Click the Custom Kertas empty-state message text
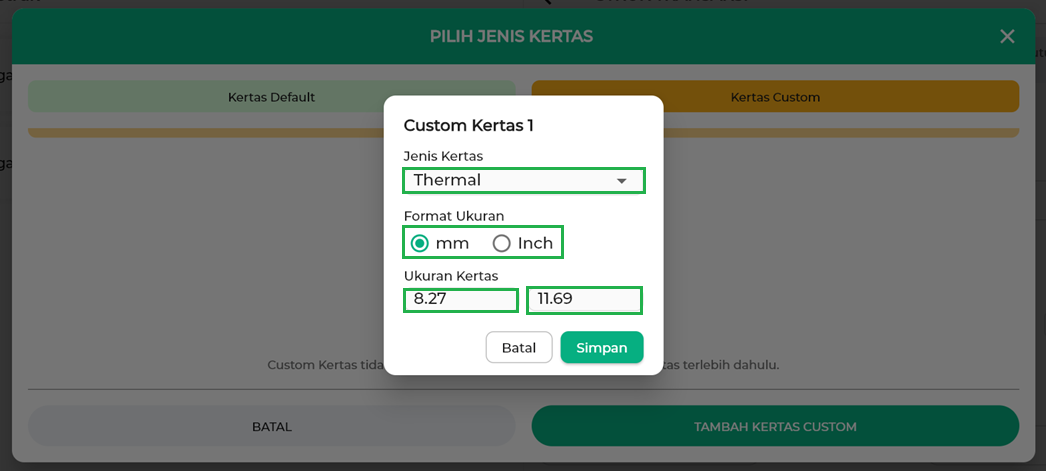 click(325, 365)
